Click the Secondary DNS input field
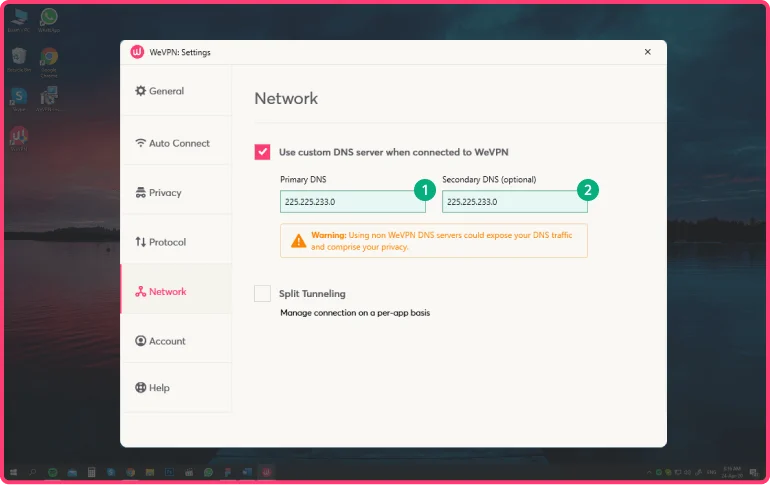Screen dimensions: 770x485 (x=514, y=202)
